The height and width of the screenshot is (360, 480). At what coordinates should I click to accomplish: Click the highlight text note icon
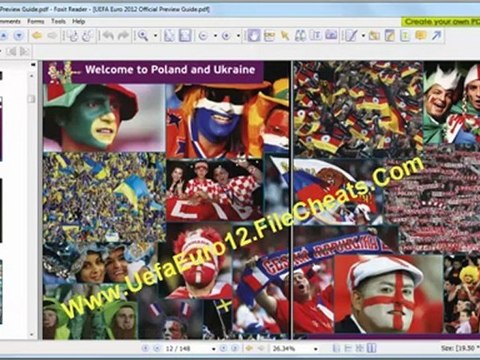(390, 36)
